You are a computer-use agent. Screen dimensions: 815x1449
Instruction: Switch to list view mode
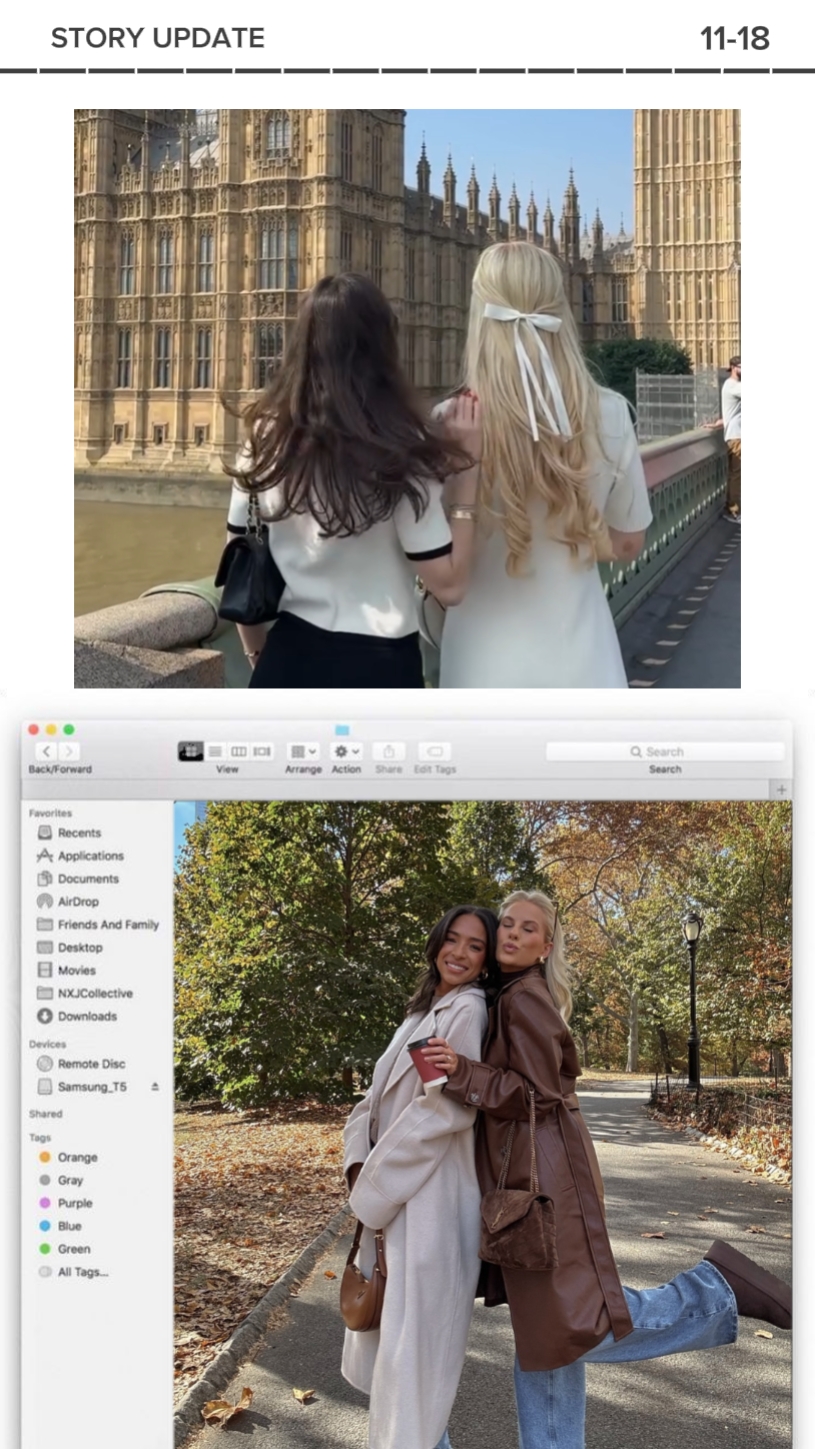(215, 751)
